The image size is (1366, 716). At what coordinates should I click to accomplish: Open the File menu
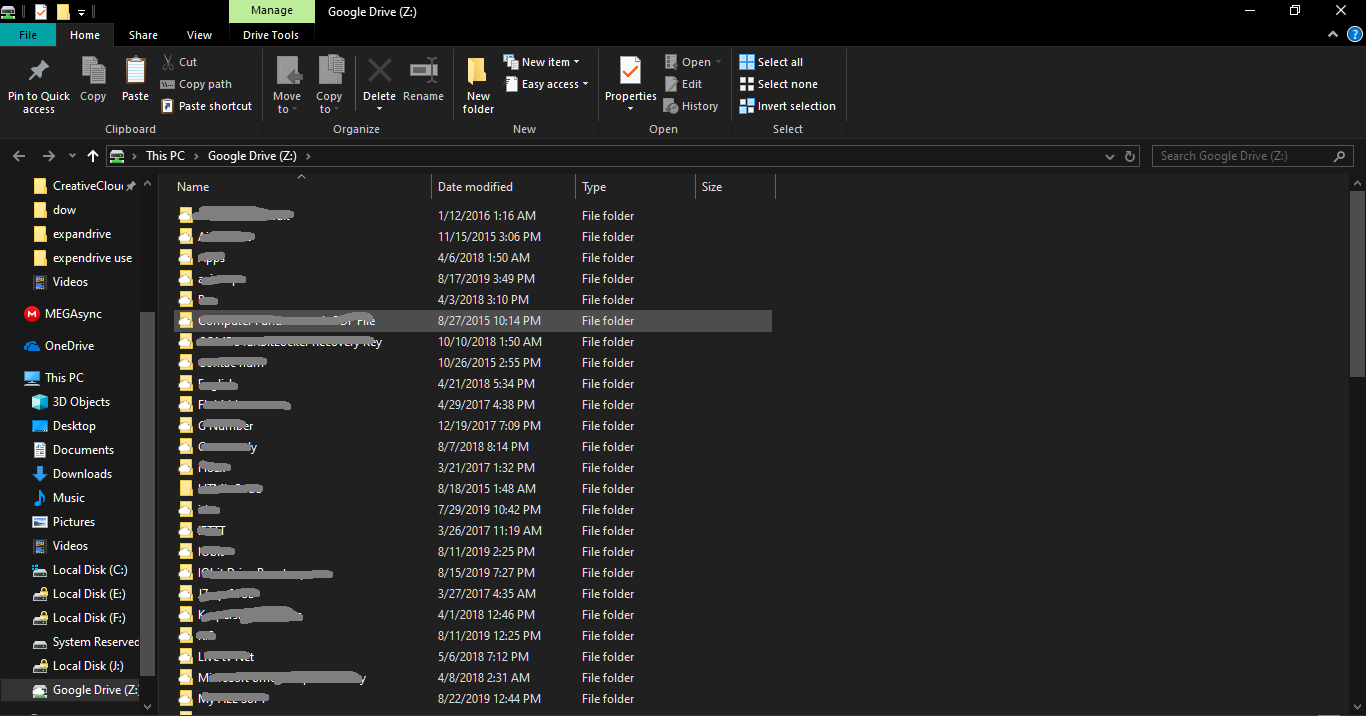[28, 35]
